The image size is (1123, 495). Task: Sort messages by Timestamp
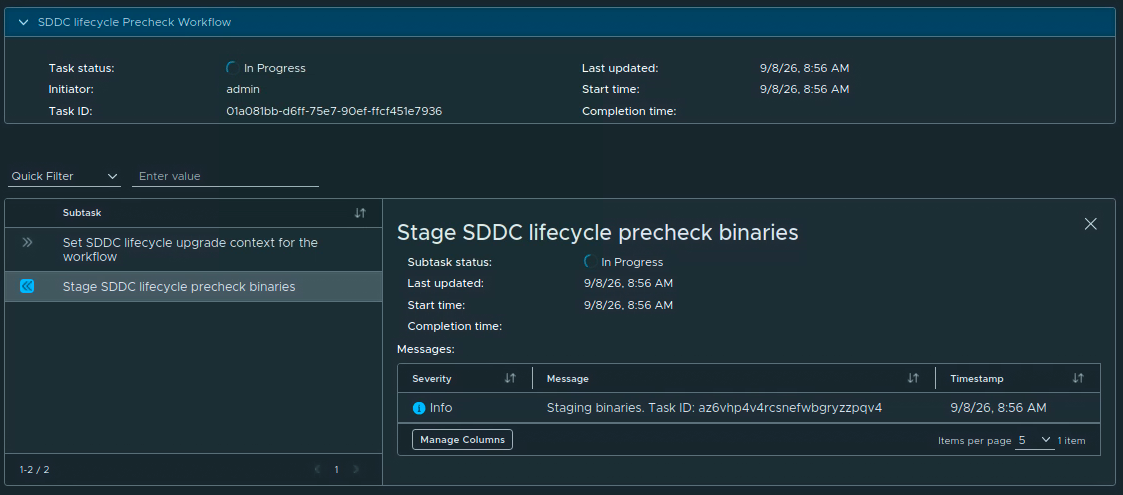(x=1078, y=378)
